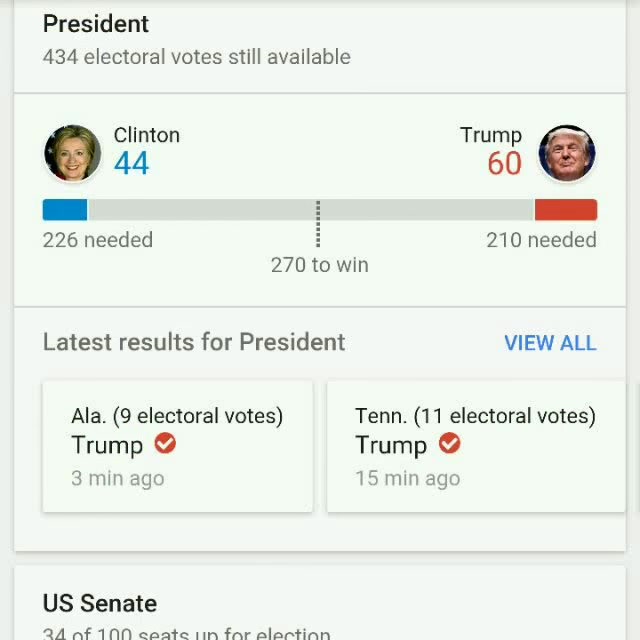The image size is (640, 640).
Task: Click the 434 electoral votes still available text
Action: point(196,57)
